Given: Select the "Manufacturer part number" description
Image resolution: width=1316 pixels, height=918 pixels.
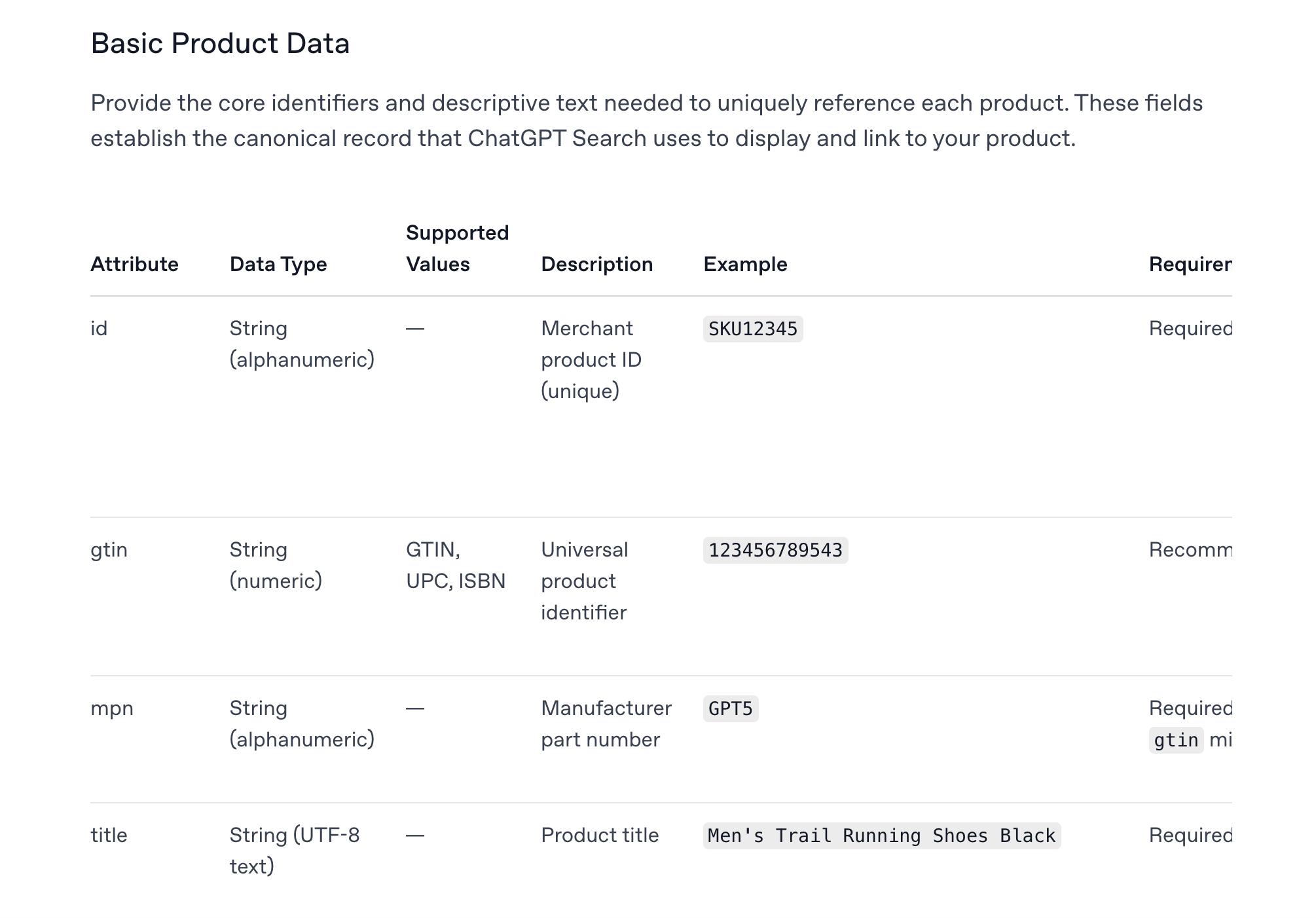Looking at the screenshot, I should click(606, 724).
